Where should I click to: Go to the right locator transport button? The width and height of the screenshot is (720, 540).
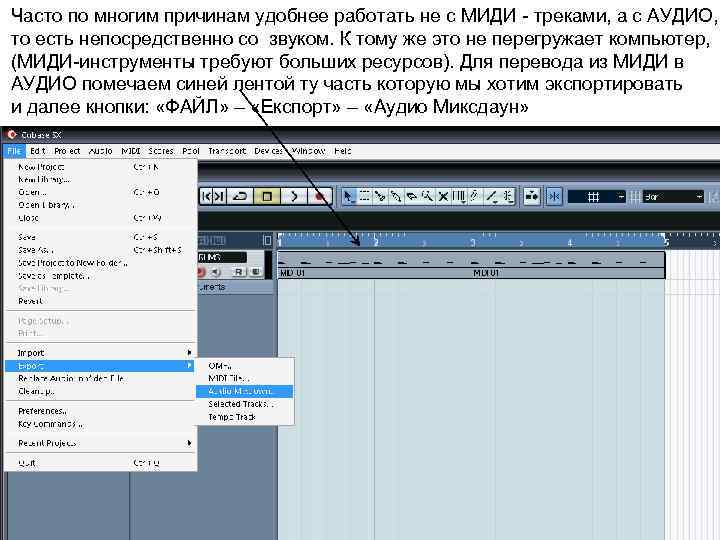point(219,197)
